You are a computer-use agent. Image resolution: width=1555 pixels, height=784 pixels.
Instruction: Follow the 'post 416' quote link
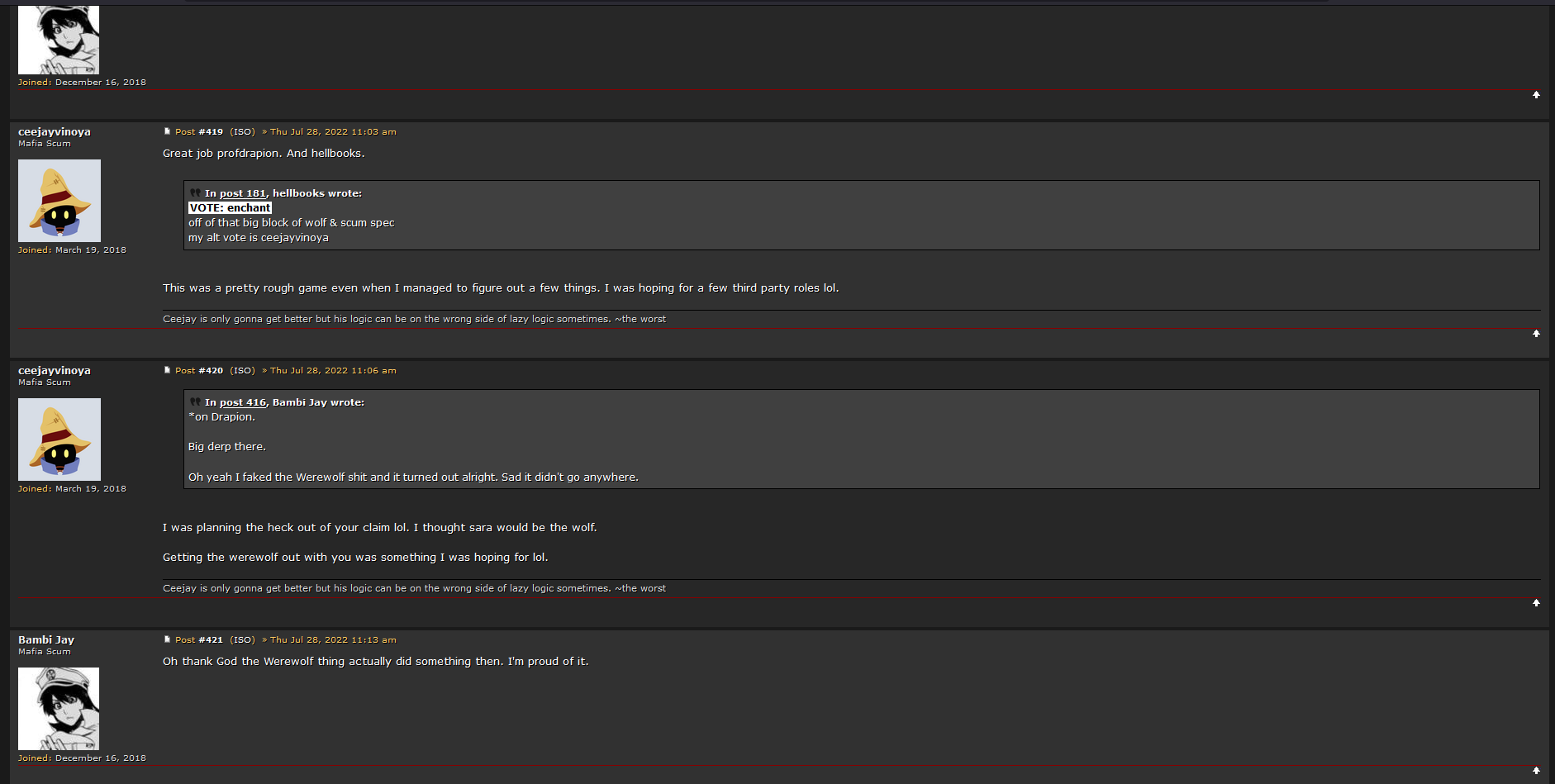pos(243,402)
